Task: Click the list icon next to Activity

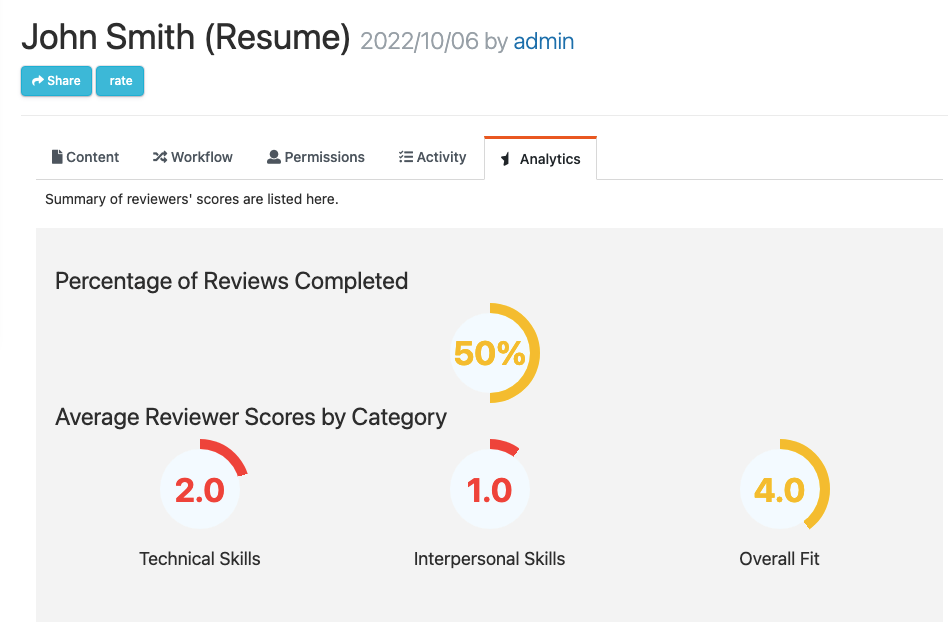Action: point(405,156)
